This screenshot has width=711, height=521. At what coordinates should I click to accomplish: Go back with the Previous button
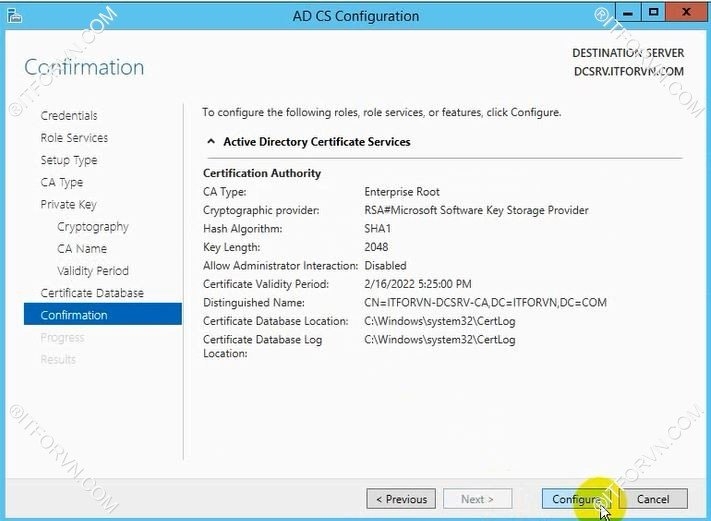401,499
